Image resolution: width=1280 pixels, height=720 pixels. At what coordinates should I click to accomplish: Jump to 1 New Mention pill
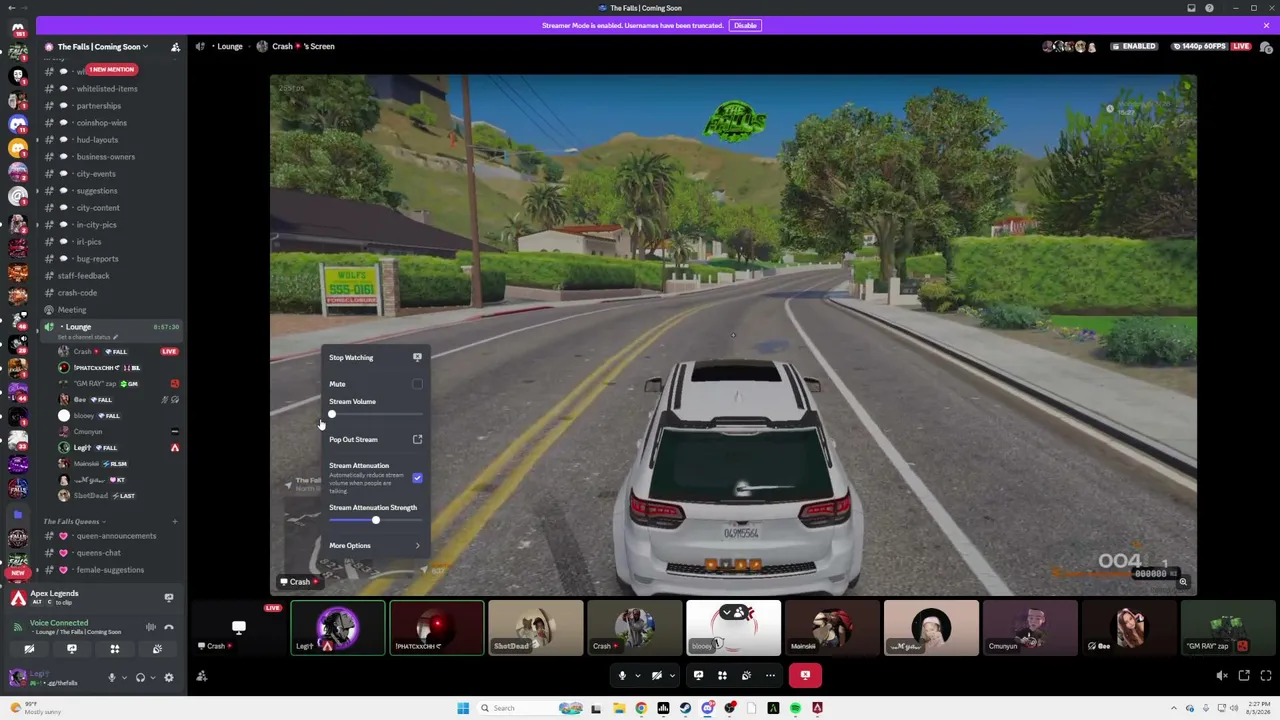click(112, 70)
